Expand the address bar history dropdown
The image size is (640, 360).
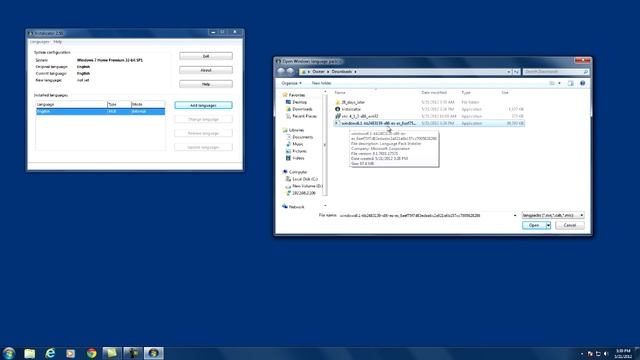(509, 72)
